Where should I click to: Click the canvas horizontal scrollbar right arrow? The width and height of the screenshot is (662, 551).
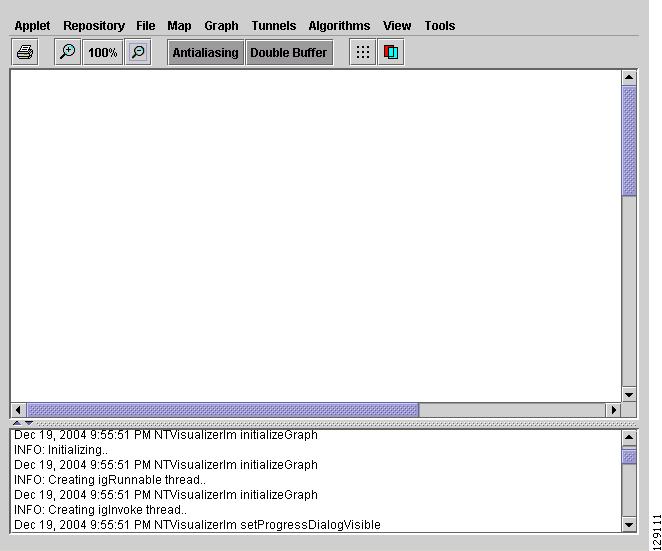pyautogui.click(x=613, y=410)
